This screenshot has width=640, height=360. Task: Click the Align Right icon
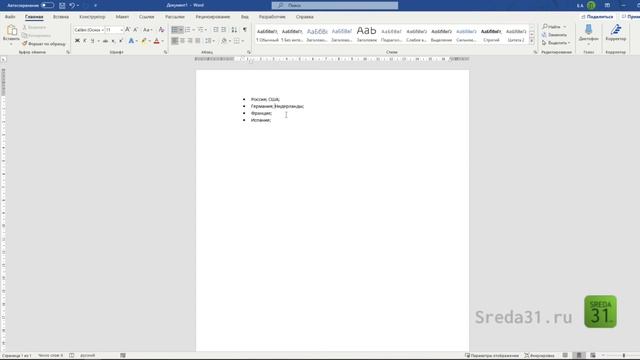[190, 41]
